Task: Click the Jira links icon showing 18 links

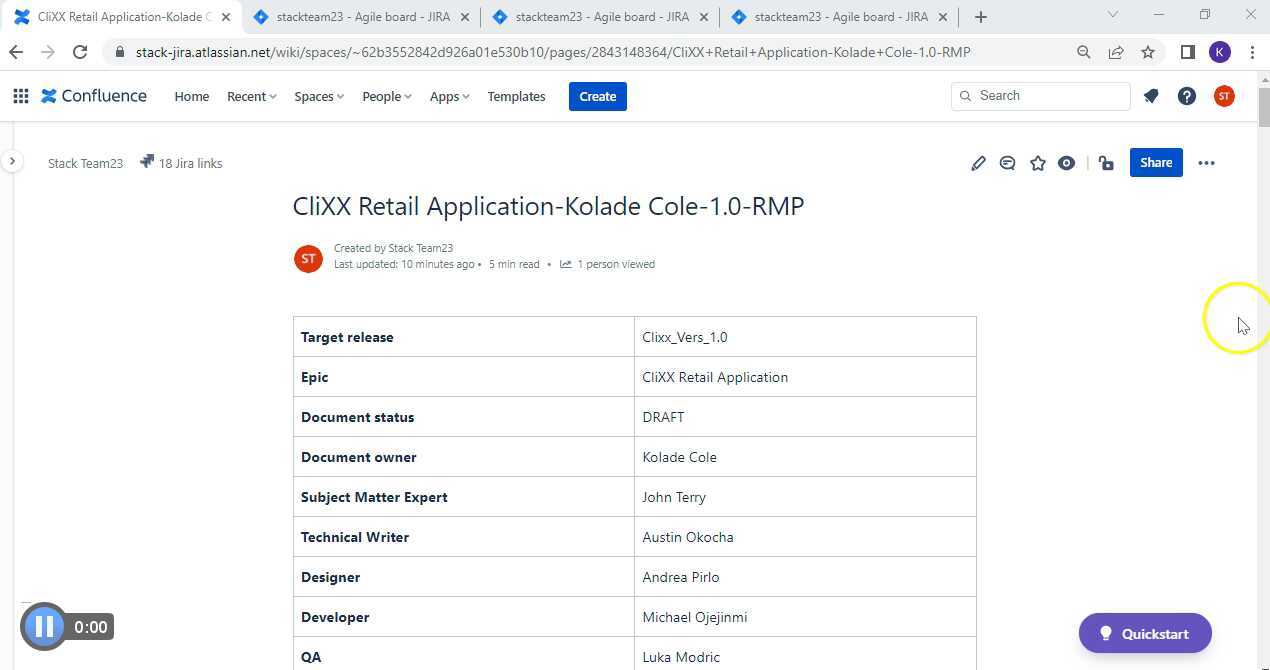Action: tap(182, 163)
